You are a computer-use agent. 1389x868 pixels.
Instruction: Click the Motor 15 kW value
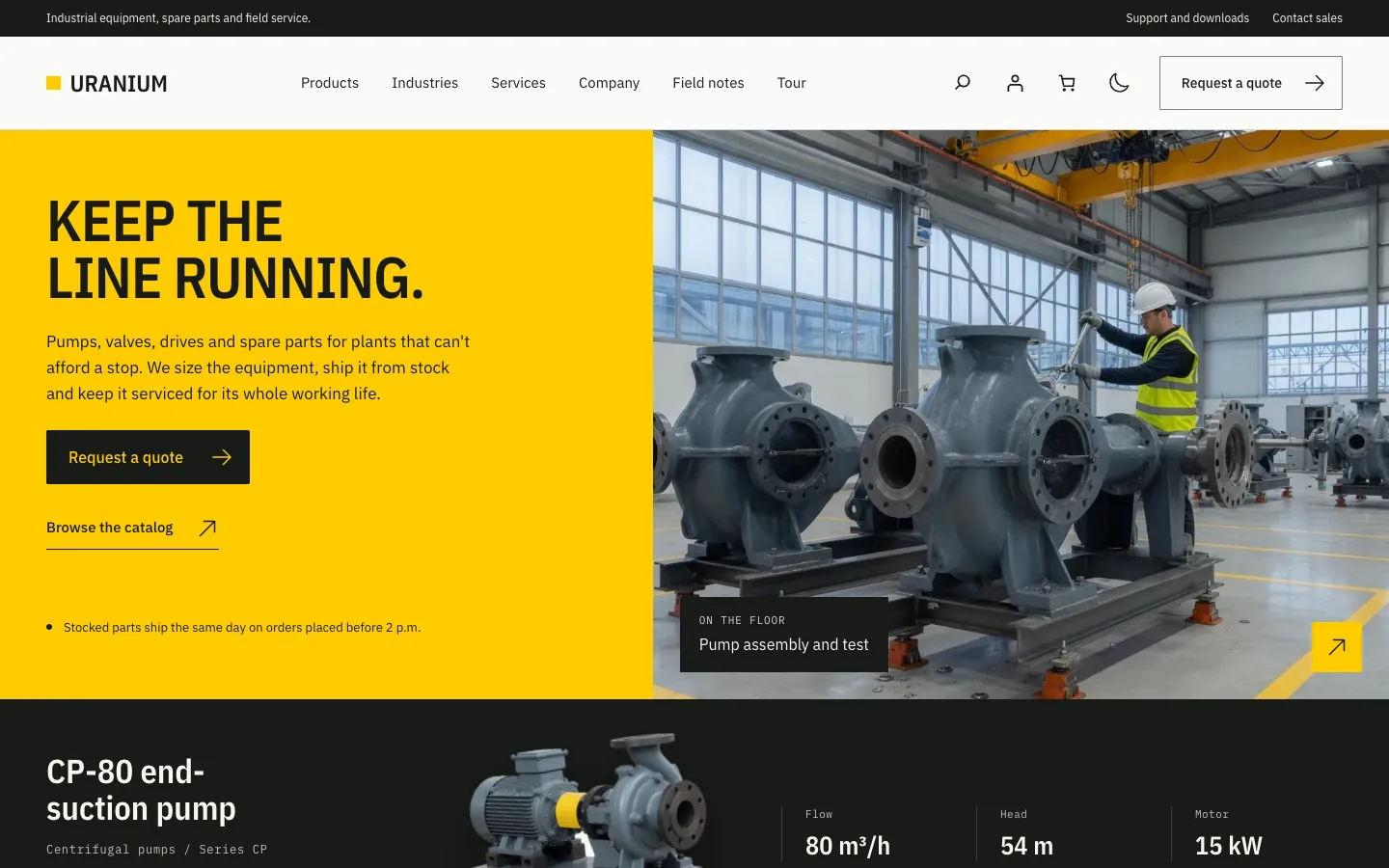[x=1228, y=846]
